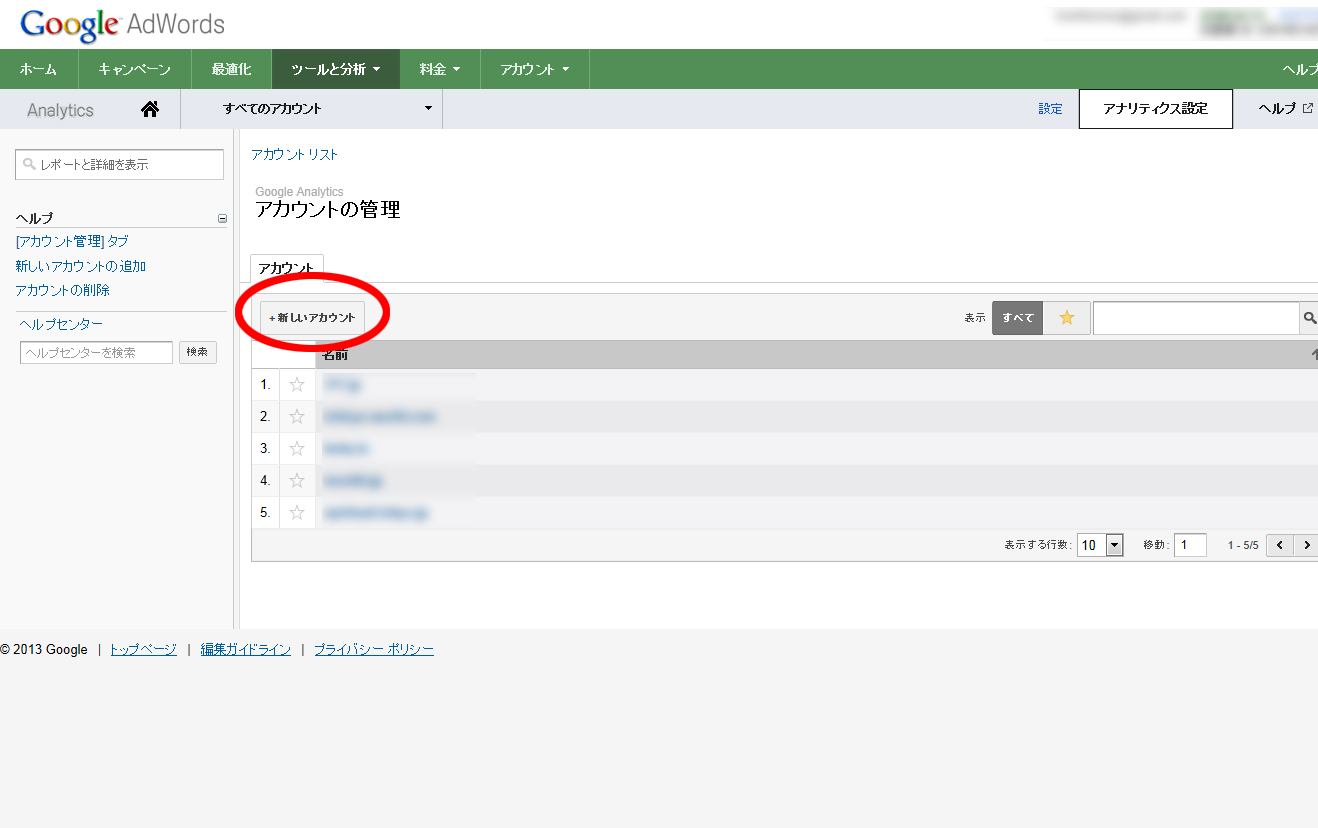Open the 料金 menu
The width and height of the screenshot is (1318, 828).
[x=440, y=69]
